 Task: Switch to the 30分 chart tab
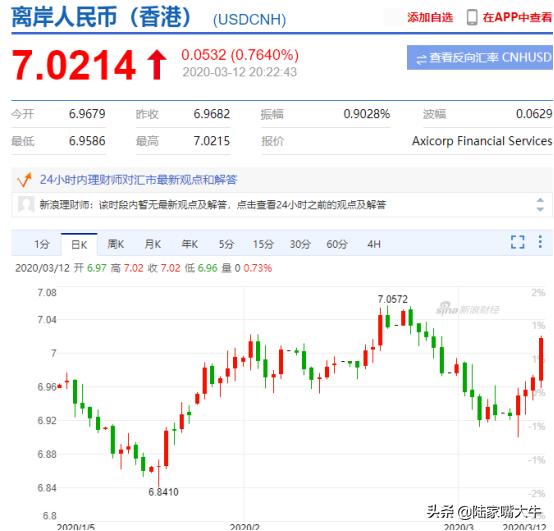click(x=300, y=244)
